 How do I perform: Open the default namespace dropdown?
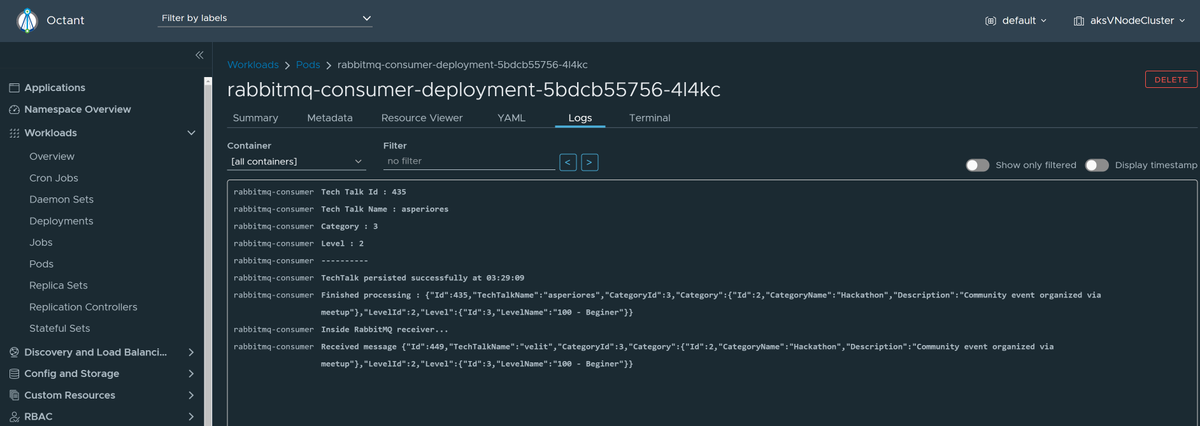1016,20
